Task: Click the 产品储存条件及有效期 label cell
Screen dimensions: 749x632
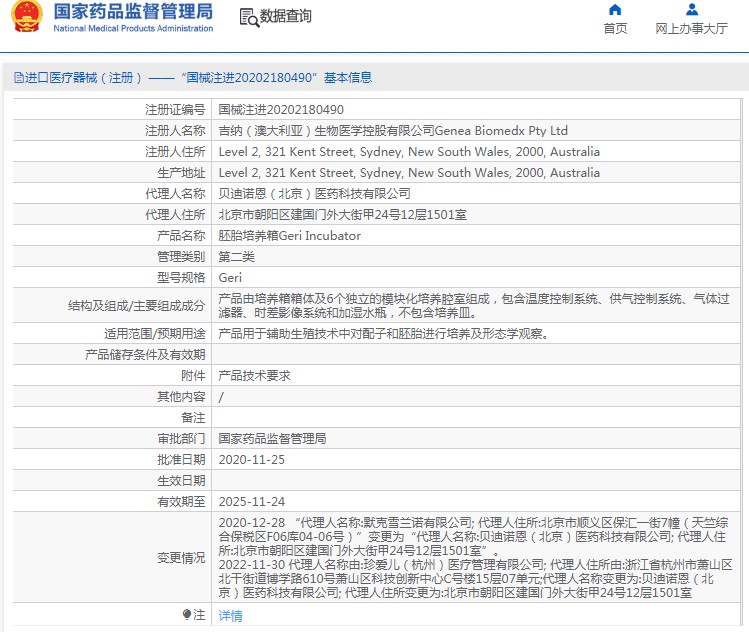Action: 112,354
